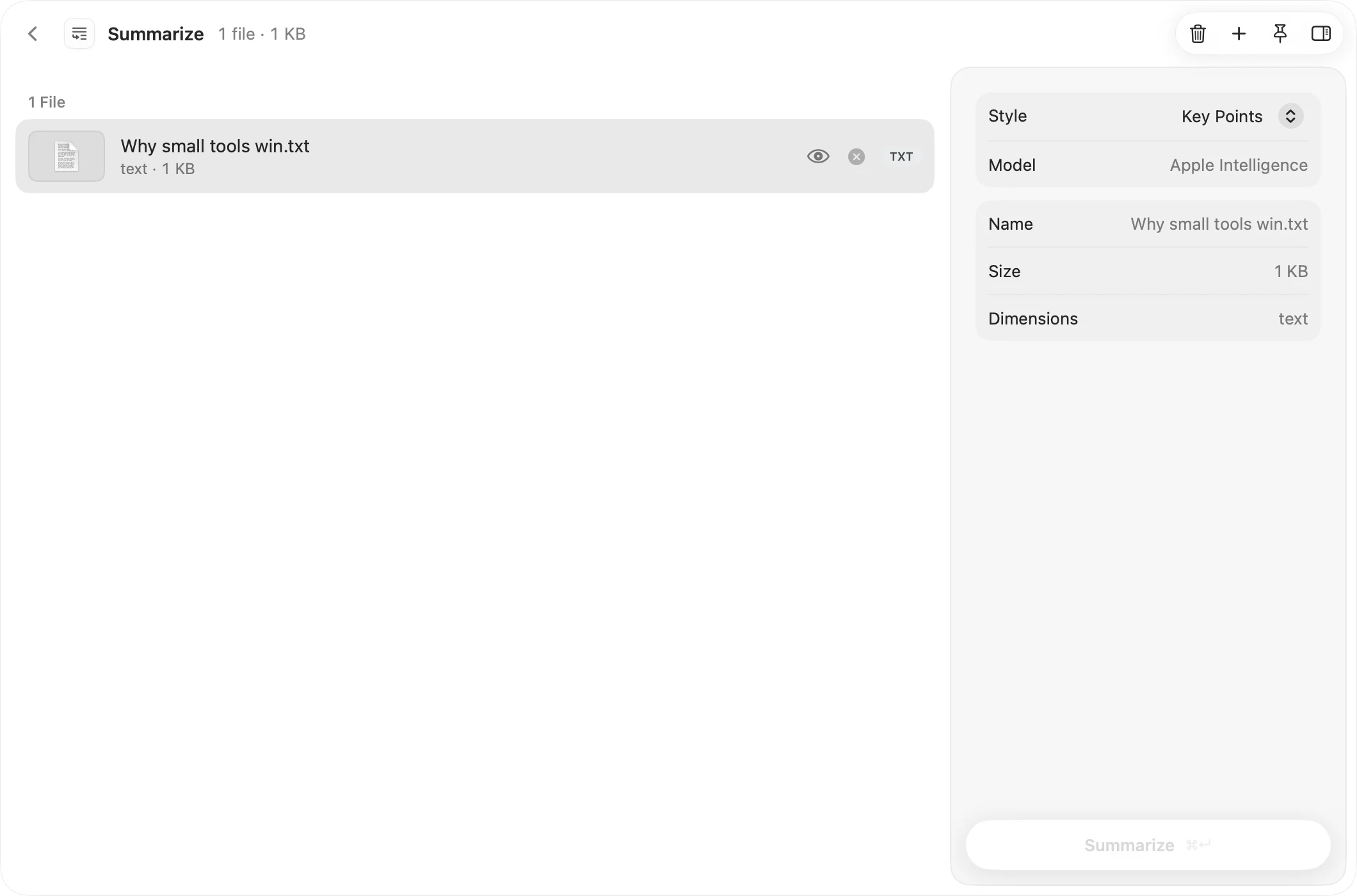Preview Why small tools win.txt with eye icon

click(818, 156)
